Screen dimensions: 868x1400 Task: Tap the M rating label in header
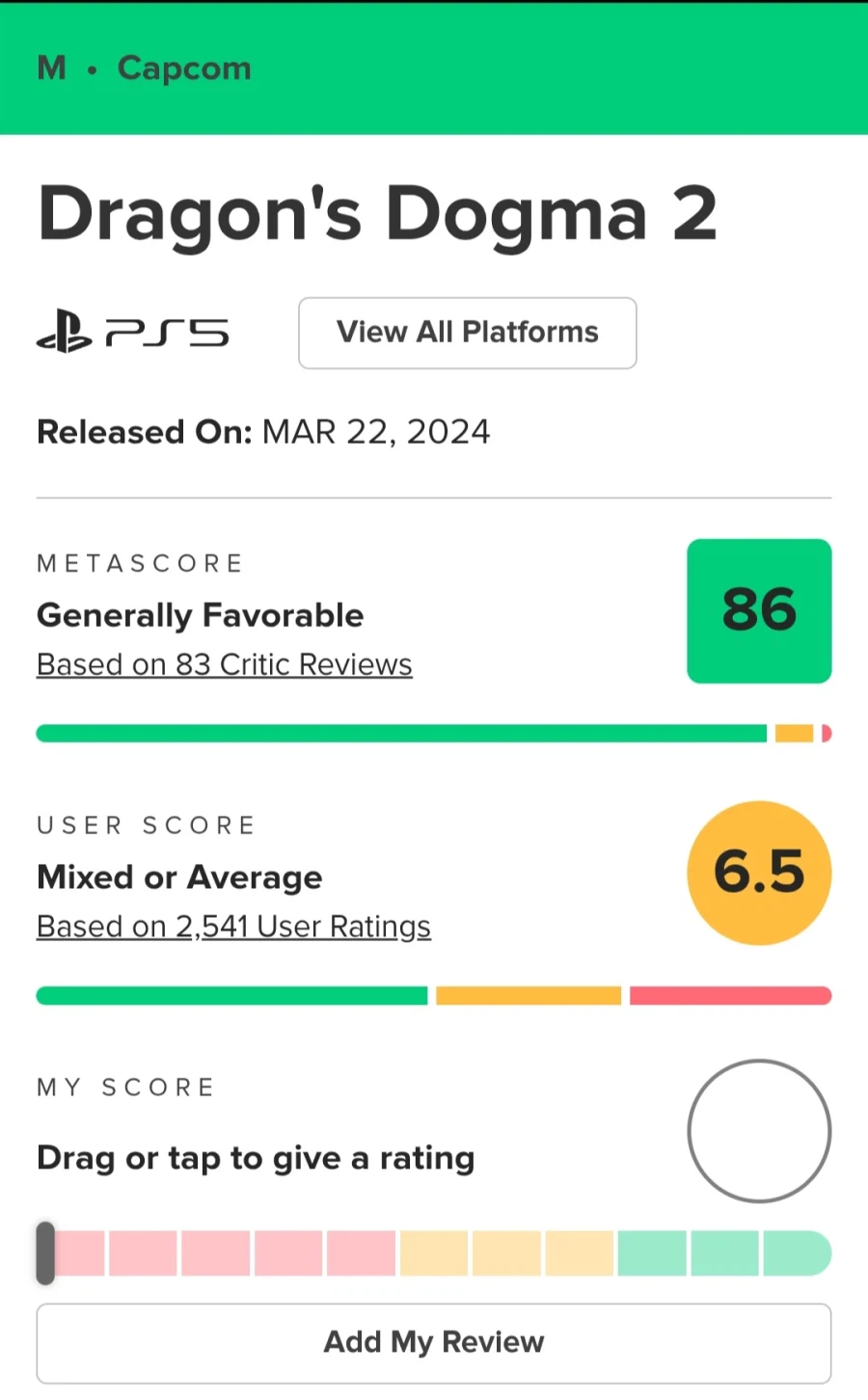click(x=51, y=68)
